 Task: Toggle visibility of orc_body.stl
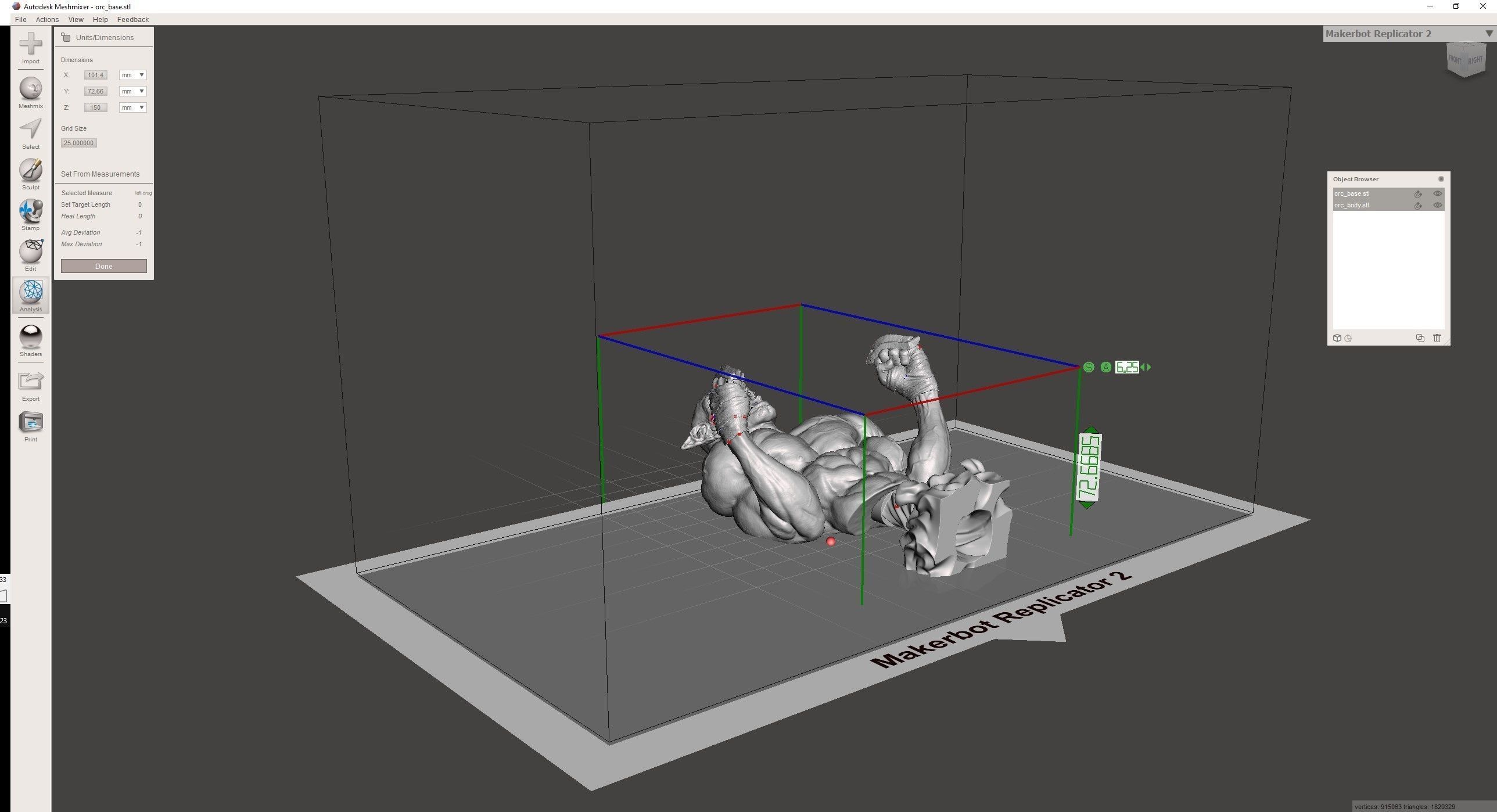pyautogui.click(x=1438, y=205)
